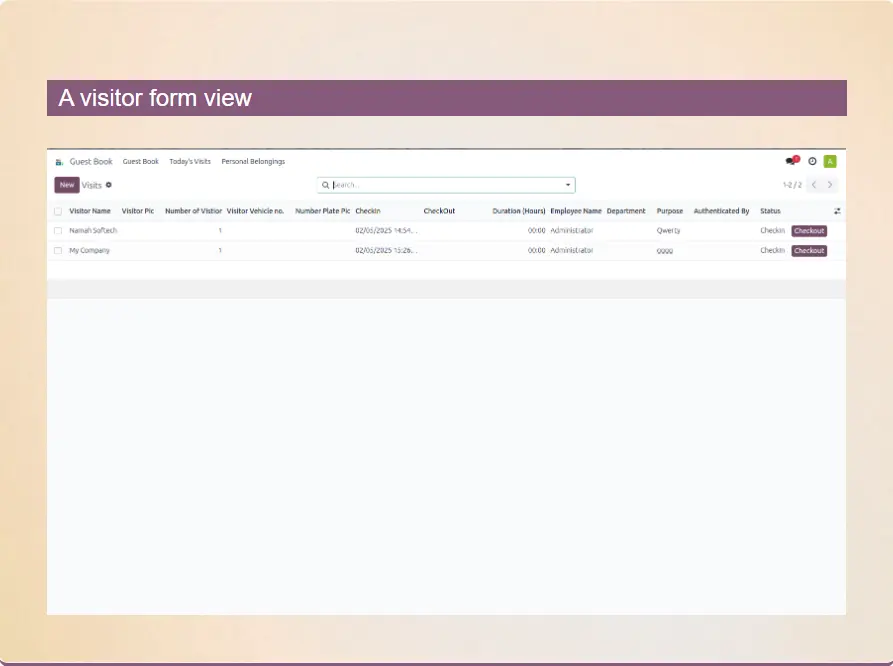Open the Personal Belongings menu
Viewport: 893px width, 666px height.
click(x=253, y=162)
